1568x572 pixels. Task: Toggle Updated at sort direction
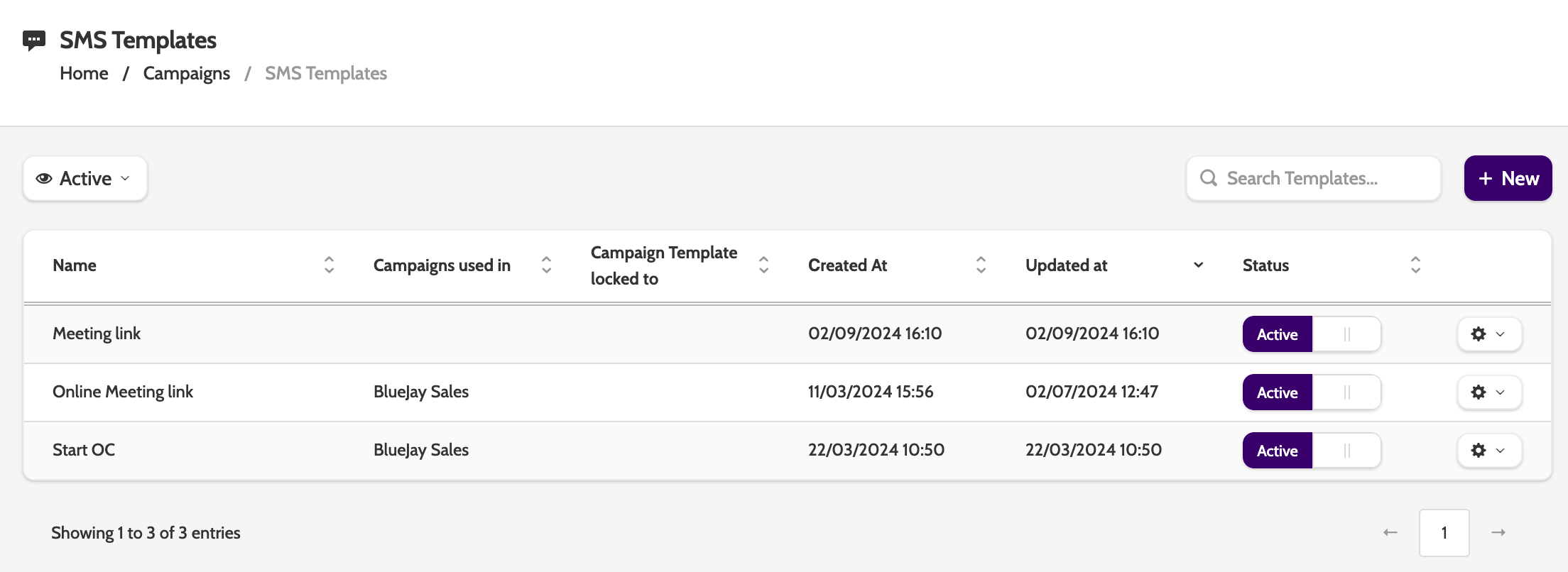coord(1198,265)
